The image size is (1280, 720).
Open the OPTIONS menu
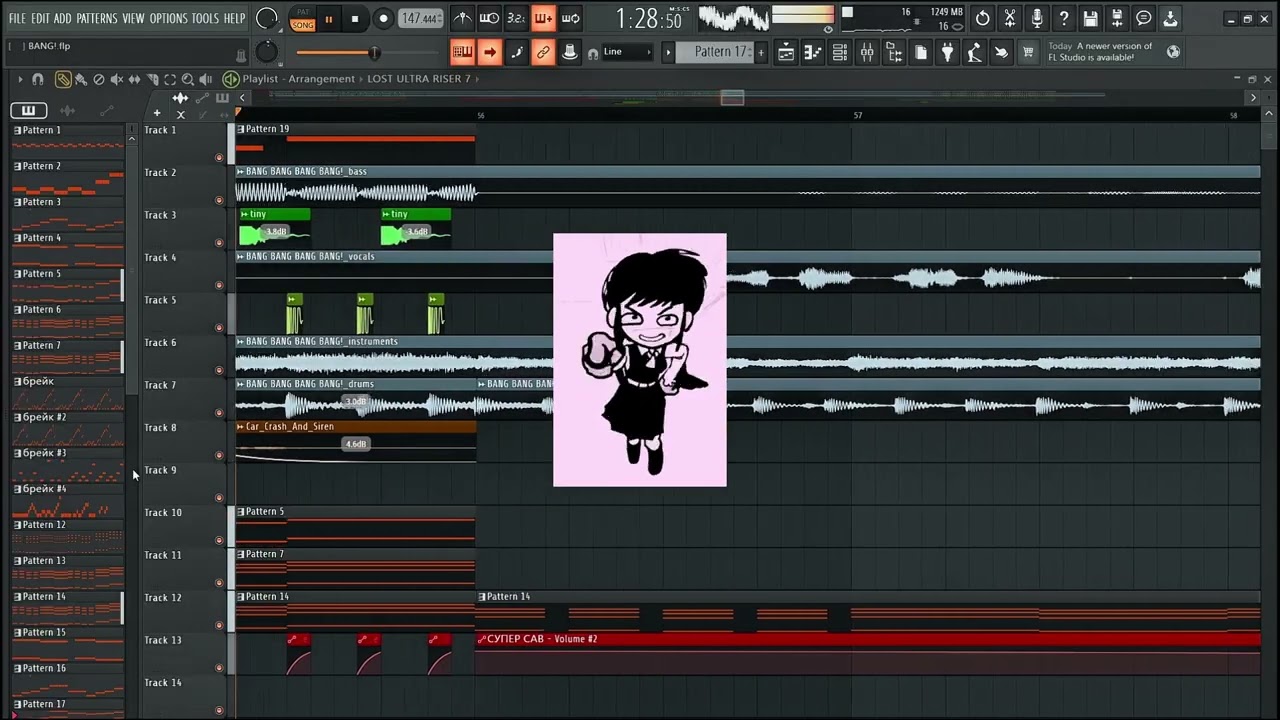coord(168,18)
